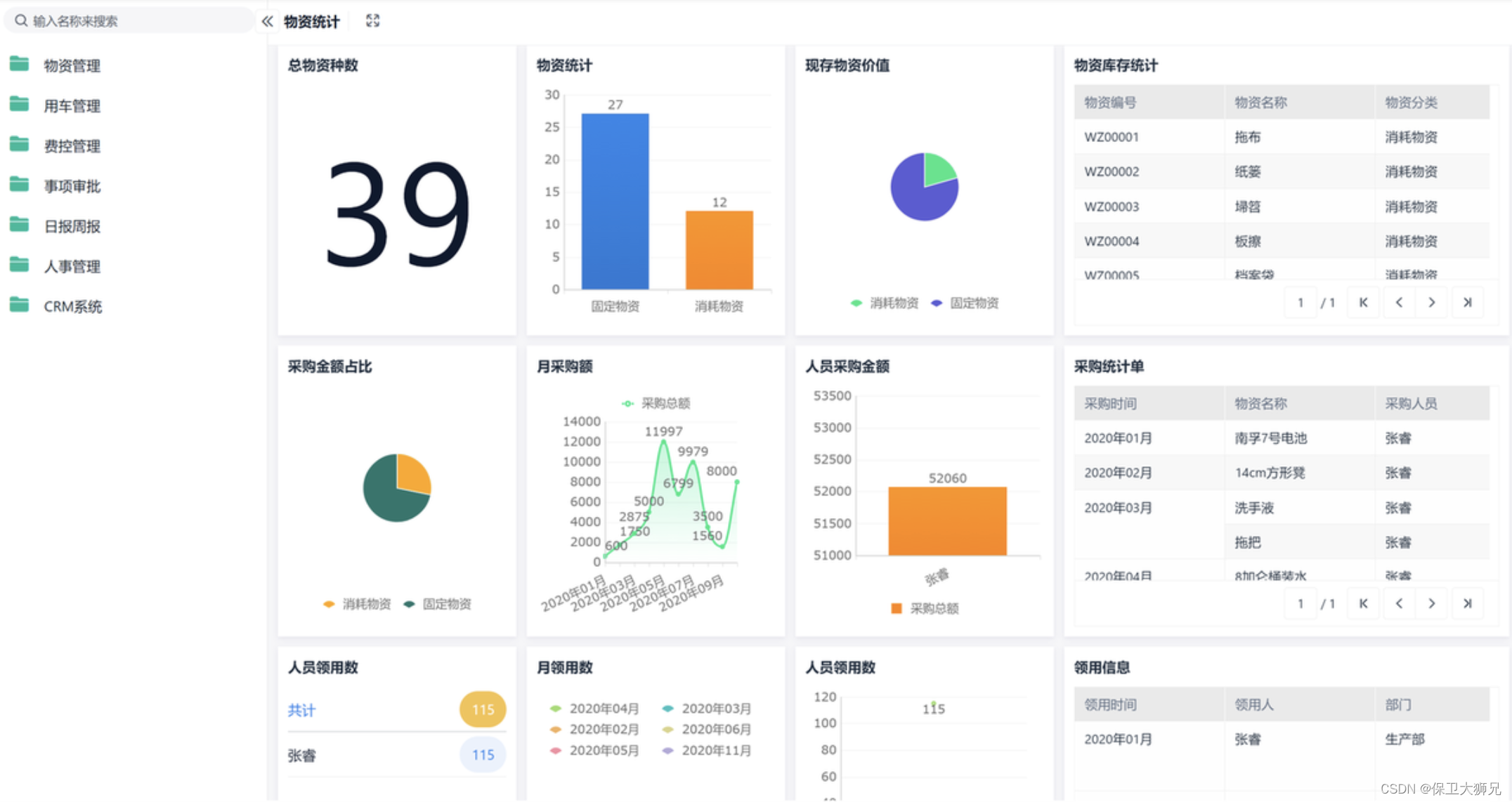Image resolution: width=1512 pixels, height=802 pixels.
Task: Click the search magnifier icon
Action: pyautogui.click(x=21, y=21)
